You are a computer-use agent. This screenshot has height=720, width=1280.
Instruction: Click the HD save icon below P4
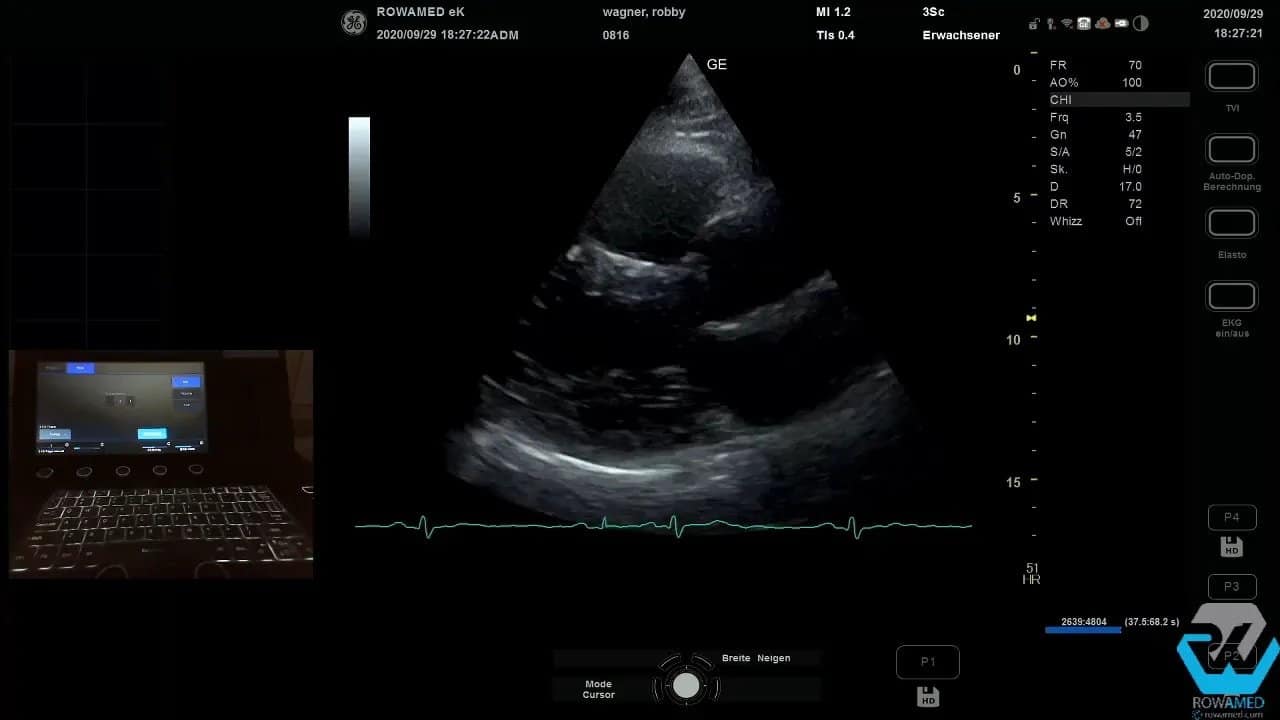coord(1232,547)
